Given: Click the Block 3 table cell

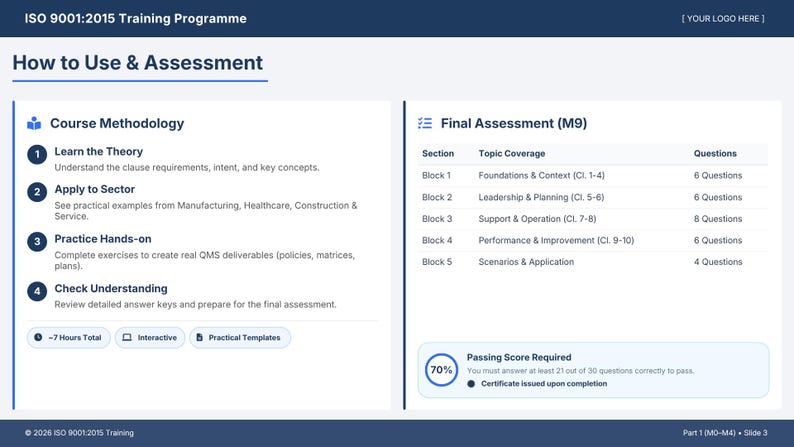Looking at the screenshot, I should [x=437, y=219].
